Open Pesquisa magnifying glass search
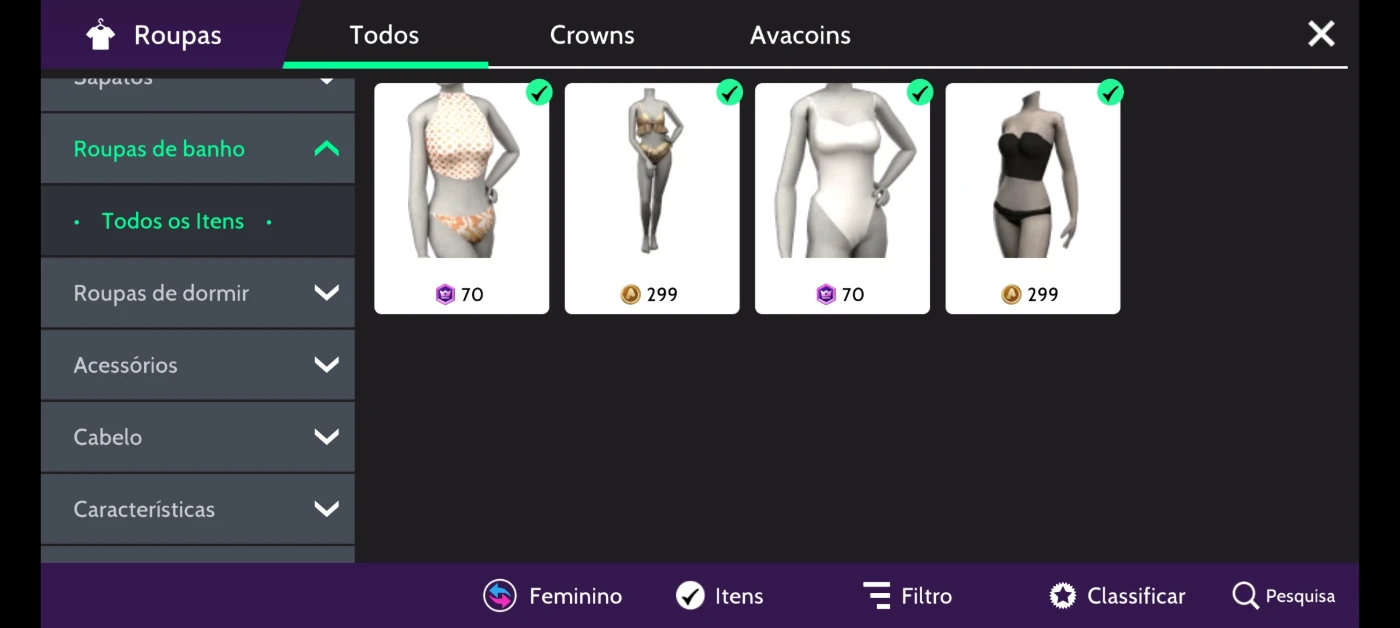 pyautogui.click(x=1245, y=596)
